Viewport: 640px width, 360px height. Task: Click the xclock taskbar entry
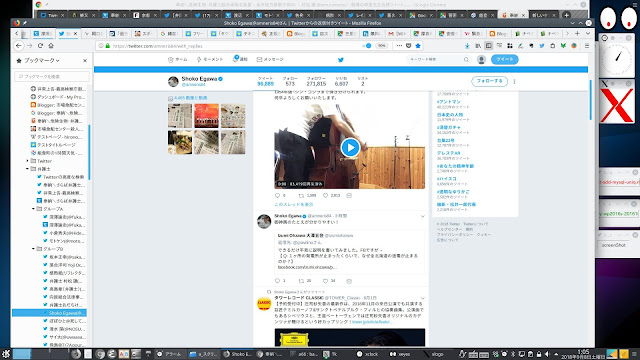click(x=368, y=354)
